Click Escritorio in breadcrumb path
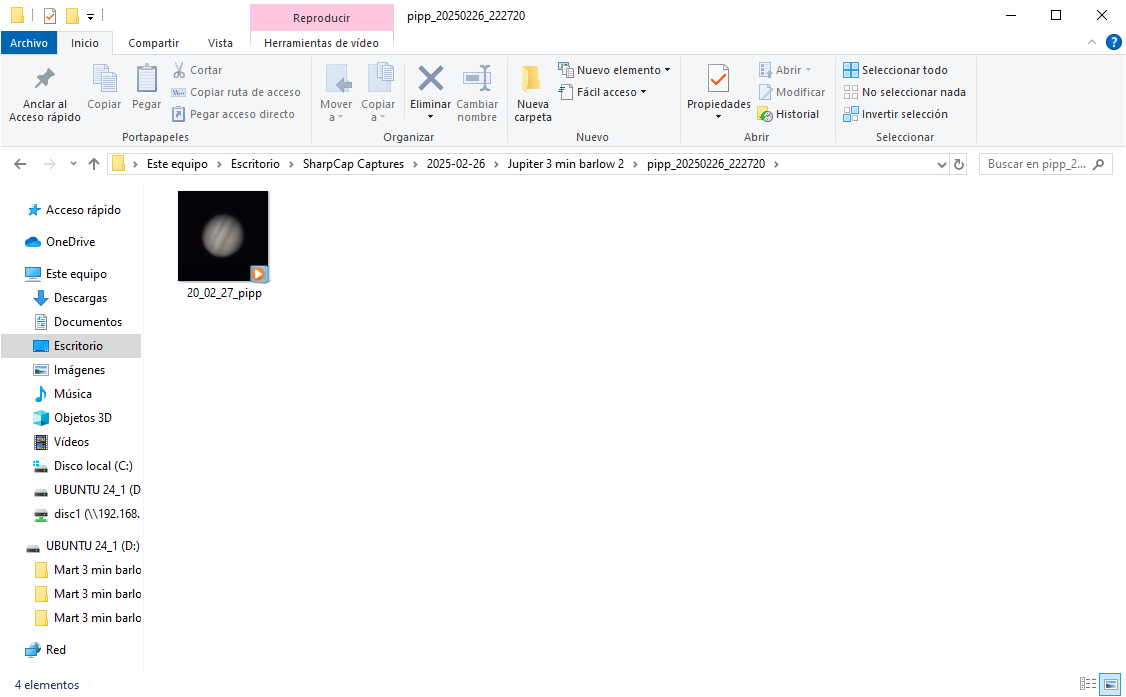1126x697 pixels. tap(255, 164)
